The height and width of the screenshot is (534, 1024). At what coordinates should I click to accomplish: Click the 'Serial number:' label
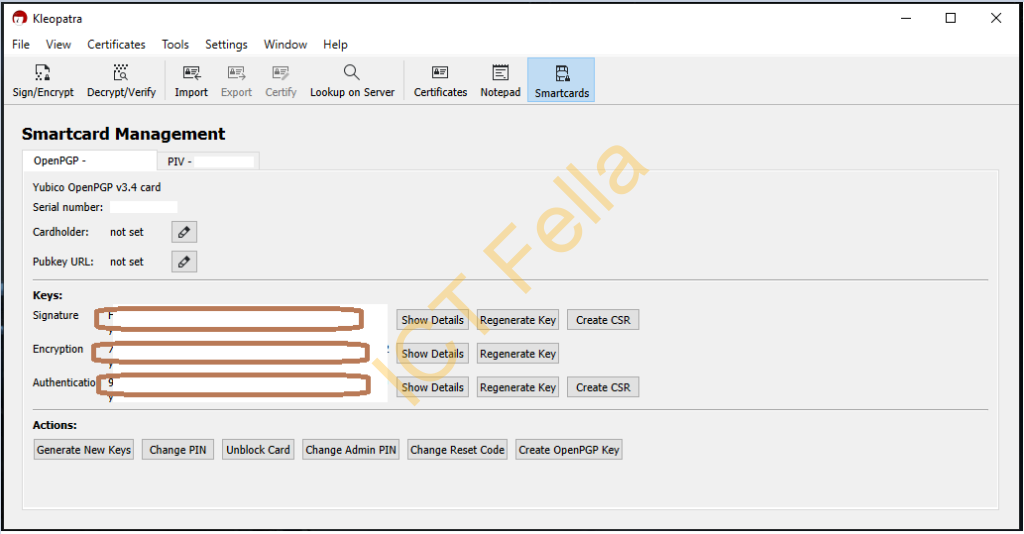(x=68, y=207)
